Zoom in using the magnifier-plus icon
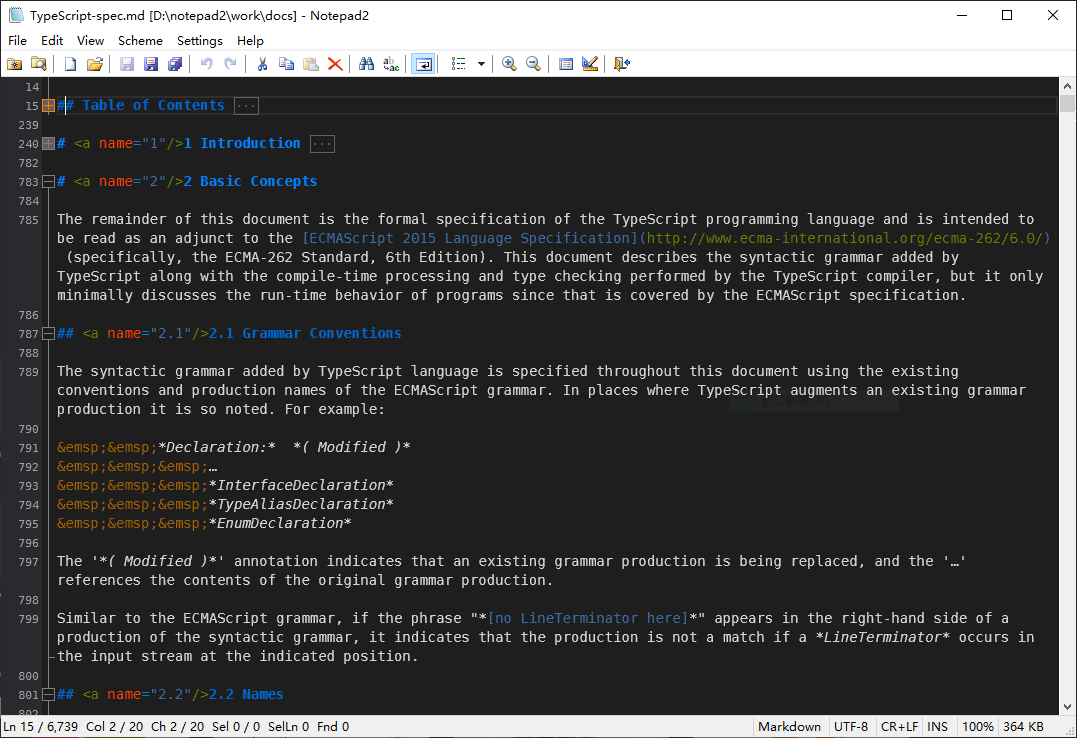This screenshot has width=1077, height=738. coord(509,63)
